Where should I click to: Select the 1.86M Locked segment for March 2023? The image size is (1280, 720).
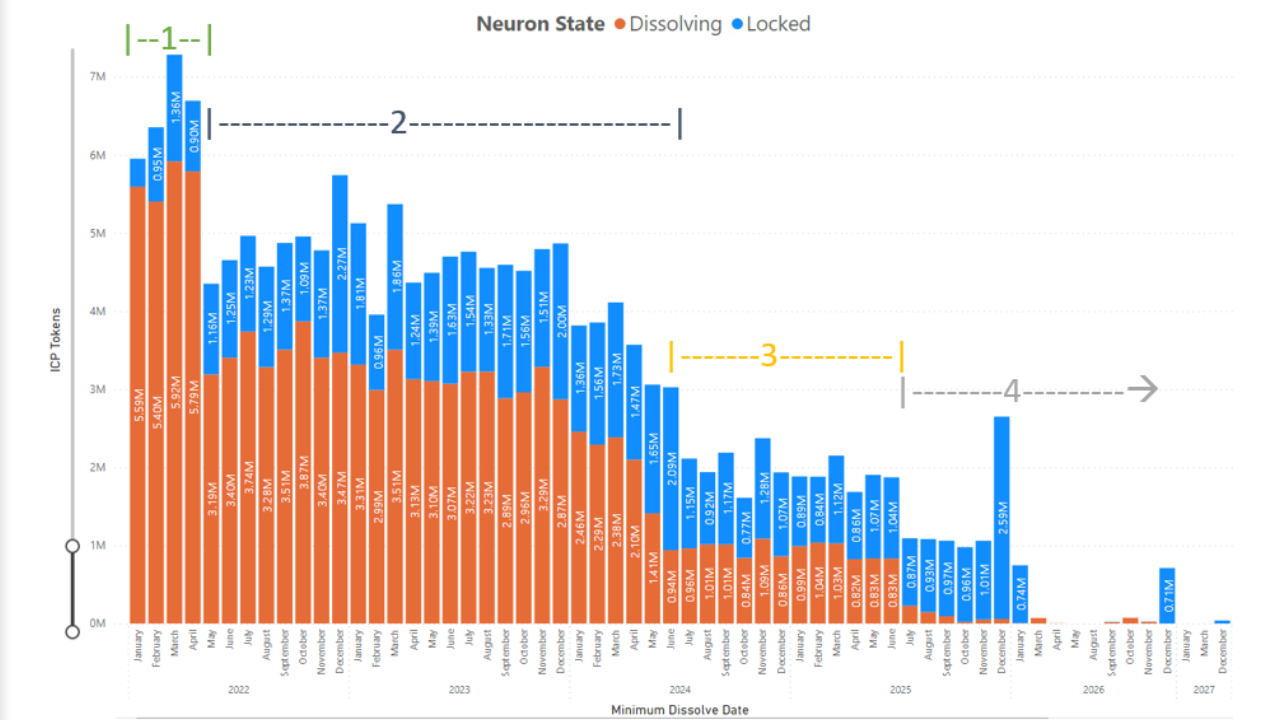[x=395, y=277]
